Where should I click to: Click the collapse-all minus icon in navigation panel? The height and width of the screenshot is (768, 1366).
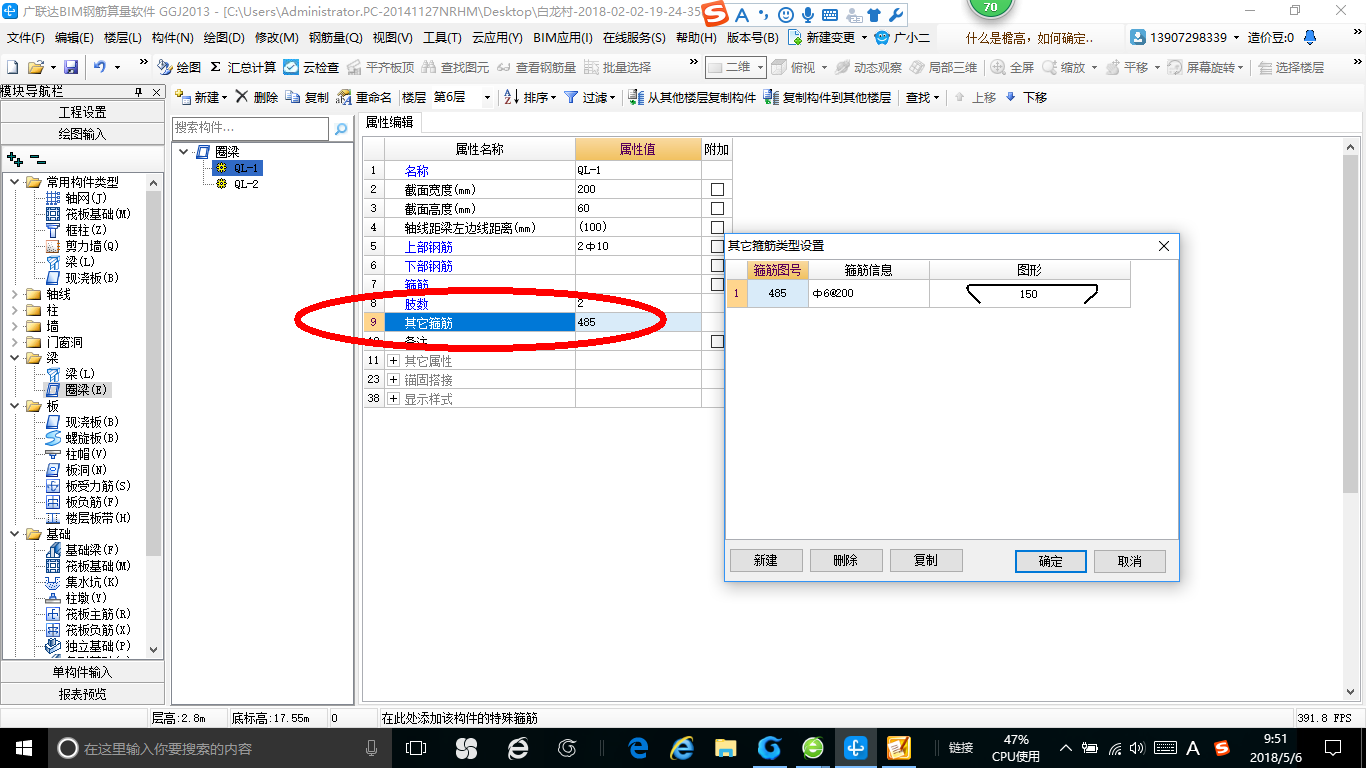point(37,158)
